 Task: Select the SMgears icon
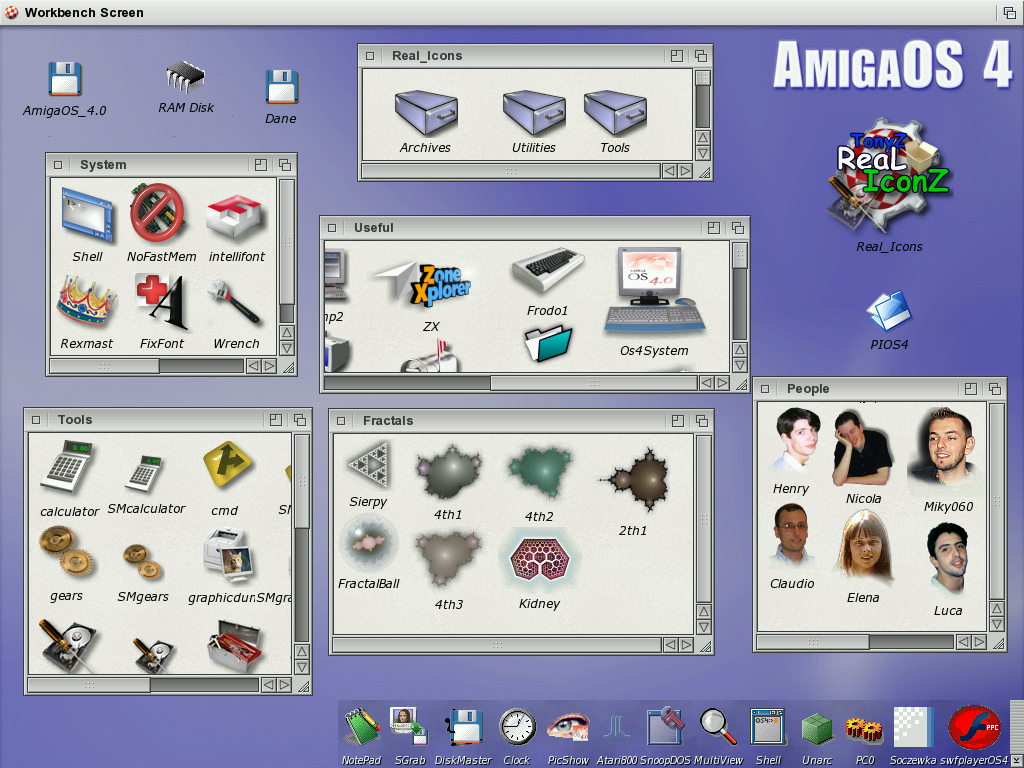(x=143, y=562)
